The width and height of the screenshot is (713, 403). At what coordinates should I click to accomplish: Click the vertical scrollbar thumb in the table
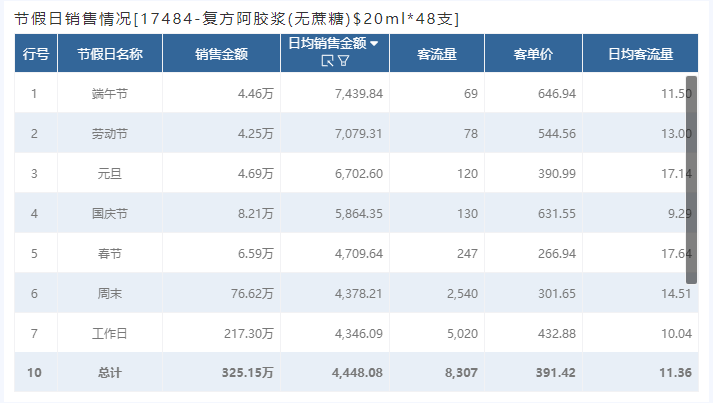[691, 180]
